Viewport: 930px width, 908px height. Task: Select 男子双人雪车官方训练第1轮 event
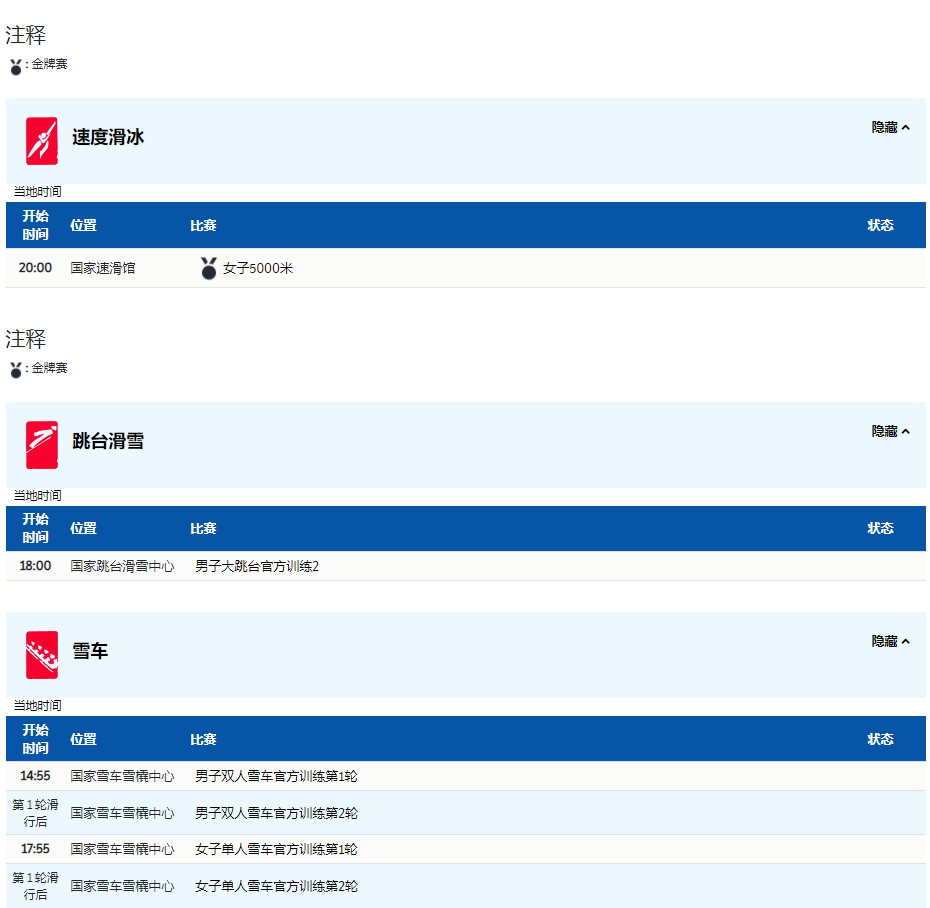(276, 776)
